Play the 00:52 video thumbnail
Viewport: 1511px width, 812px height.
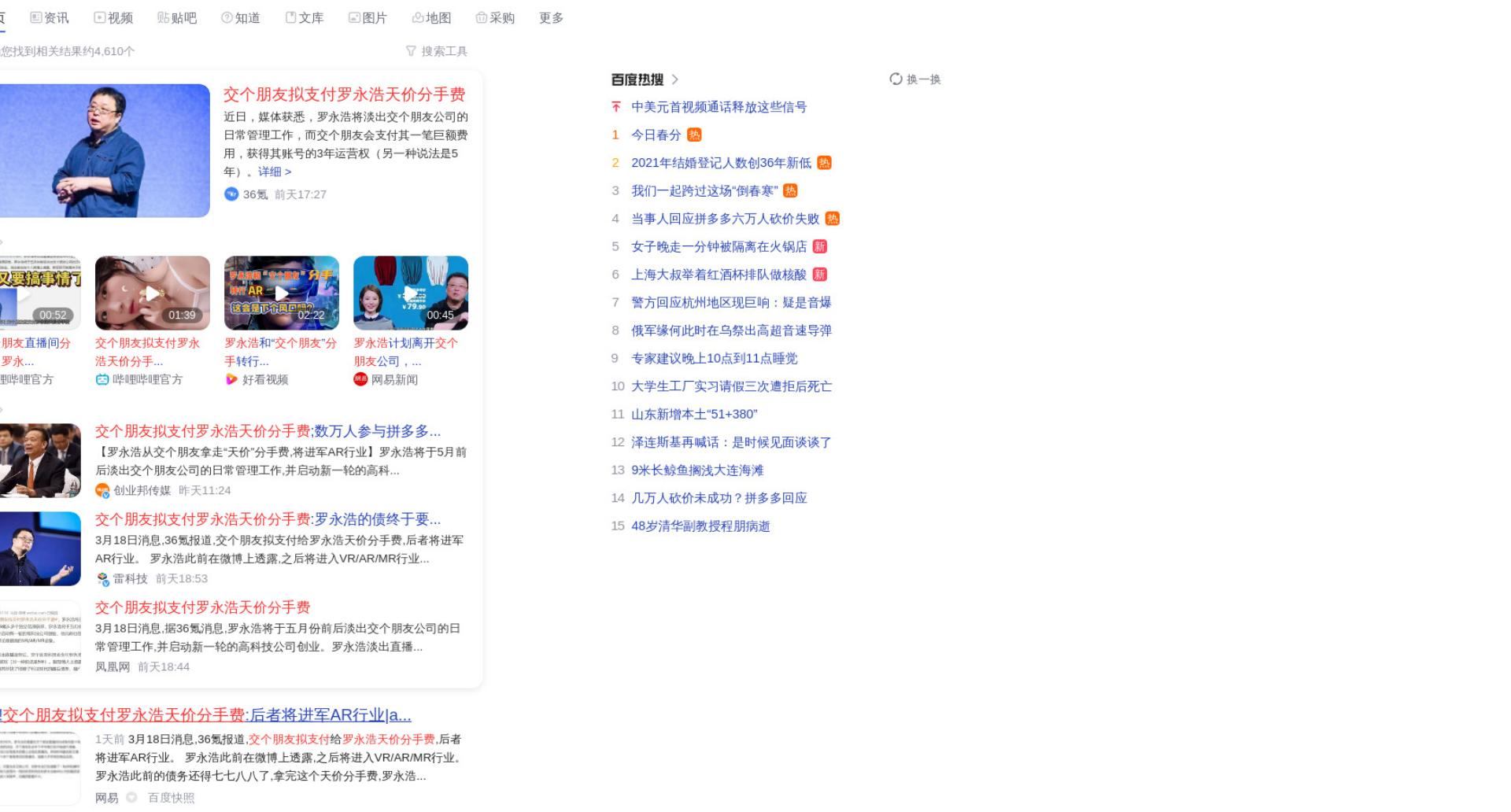[40, 293]
